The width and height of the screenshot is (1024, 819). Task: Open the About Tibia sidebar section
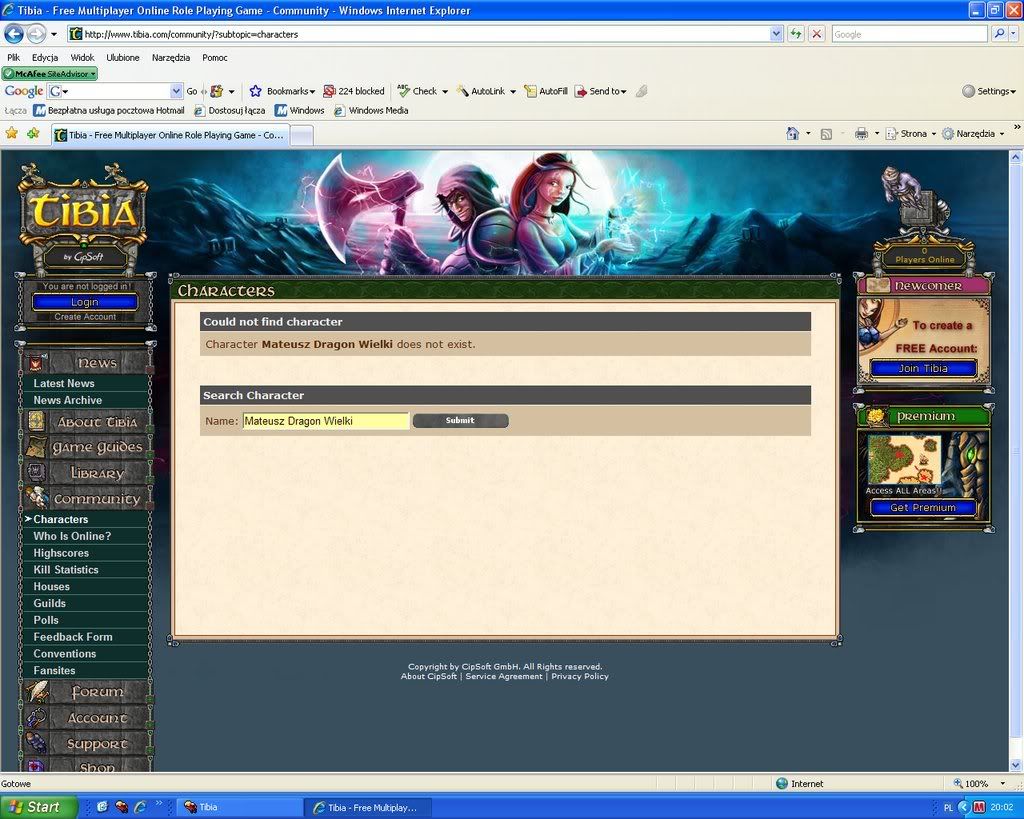(85, 422)
